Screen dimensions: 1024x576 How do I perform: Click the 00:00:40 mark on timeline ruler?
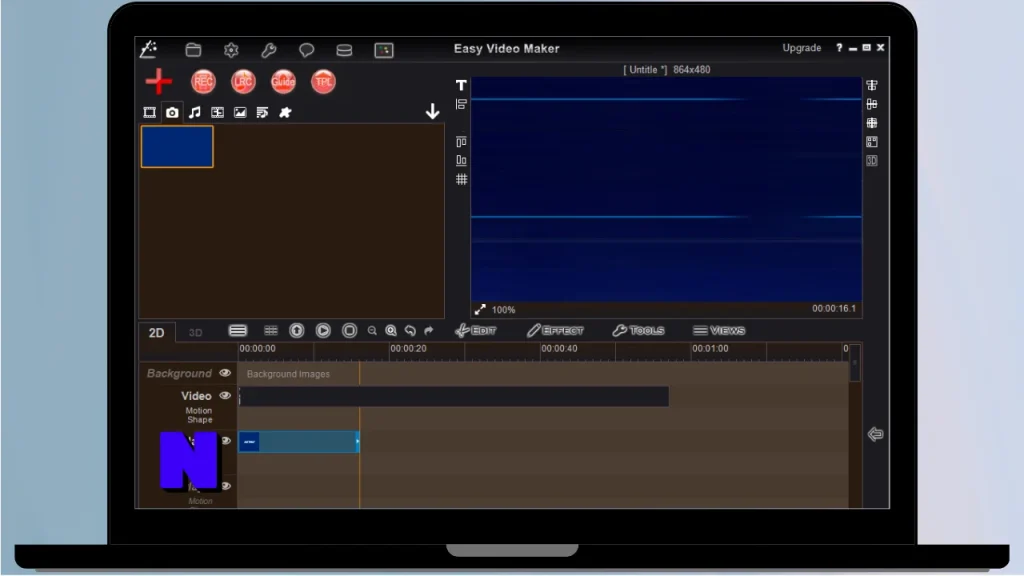[x=559, y=349]
